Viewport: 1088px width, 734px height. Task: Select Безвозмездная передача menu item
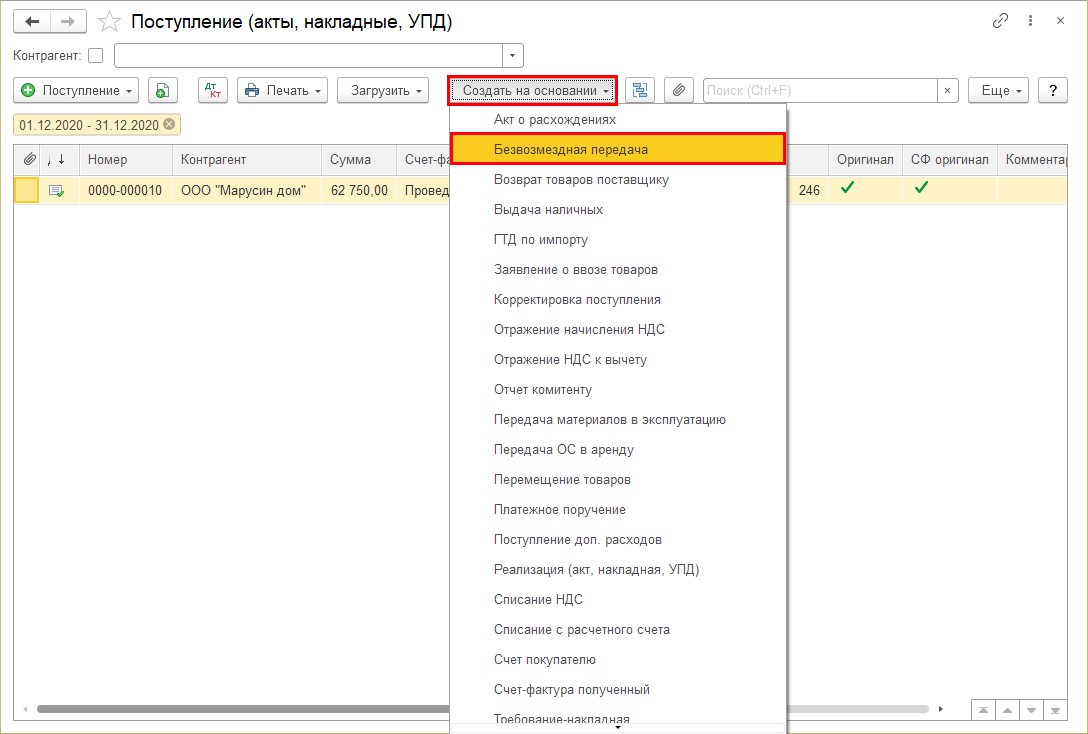(x=618, y=149)
